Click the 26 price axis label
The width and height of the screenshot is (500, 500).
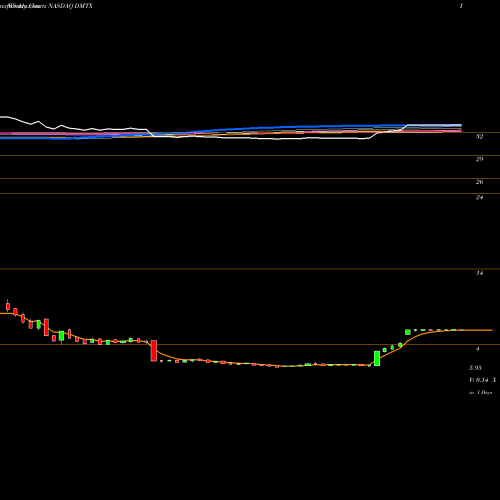[x=479, y=182]
